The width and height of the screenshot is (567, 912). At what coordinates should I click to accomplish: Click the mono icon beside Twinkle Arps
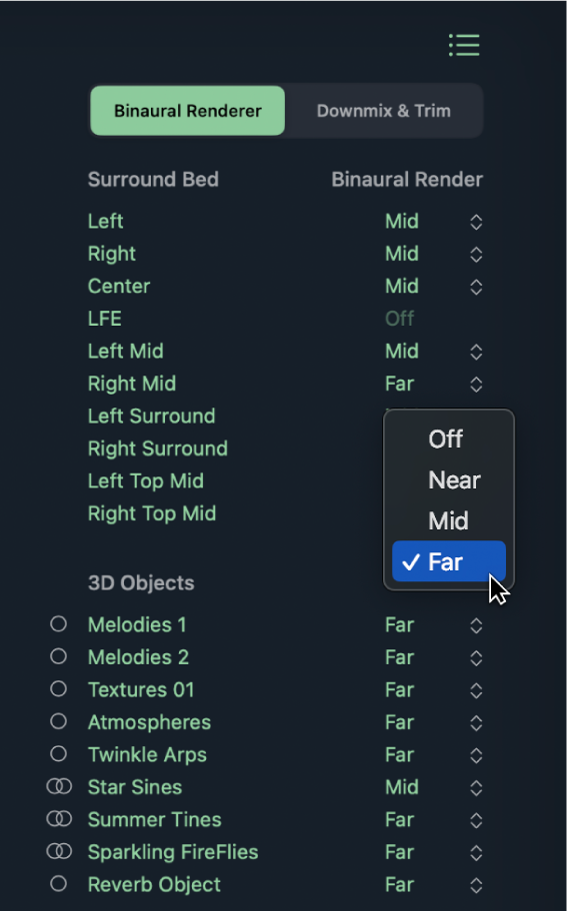[x=58, y=754]
